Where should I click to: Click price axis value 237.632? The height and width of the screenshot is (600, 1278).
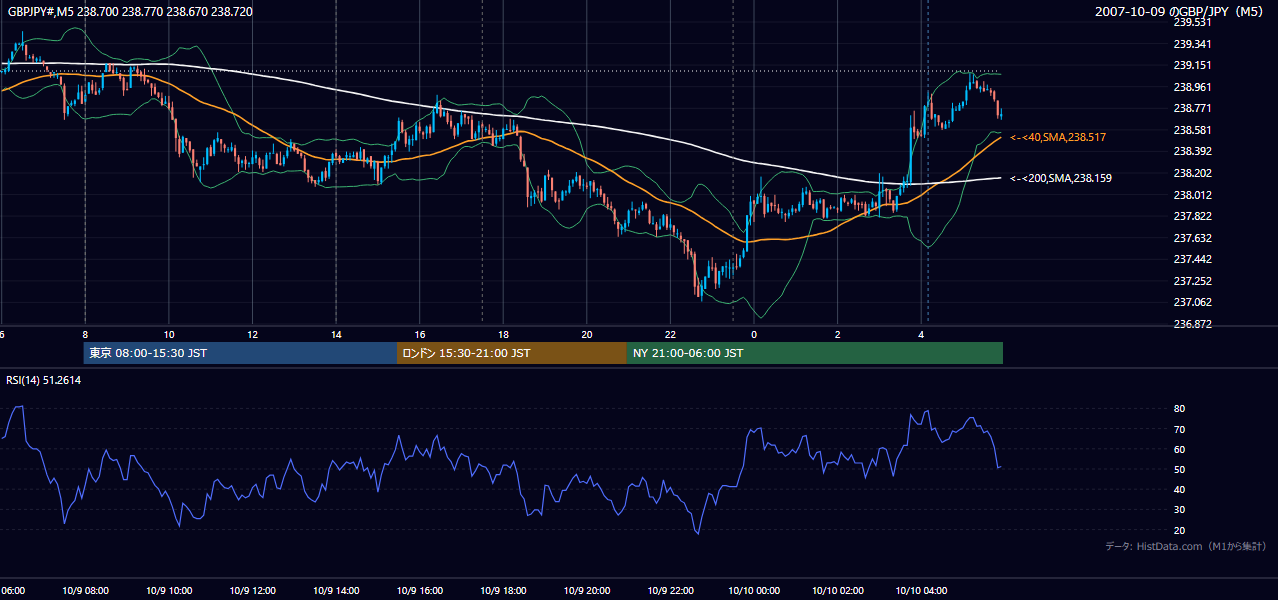(1192, 238)
